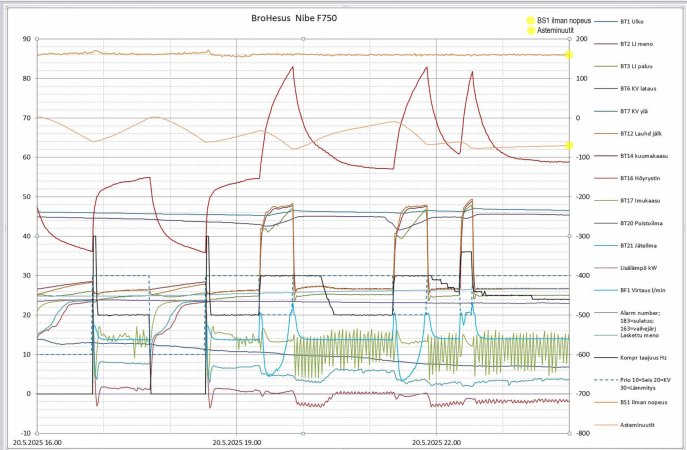Click the right axis value -500
Viewport: 687px width, 450px height.
[x=582, y=315]
